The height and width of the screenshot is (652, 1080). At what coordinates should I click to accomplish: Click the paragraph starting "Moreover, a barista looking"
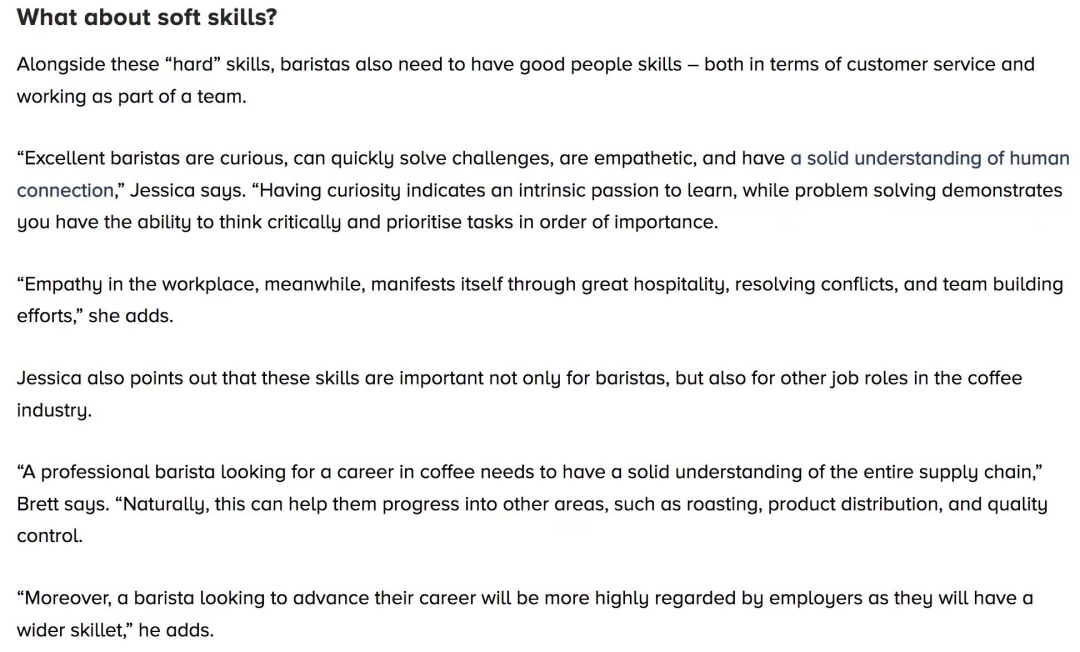coord(525,614)
